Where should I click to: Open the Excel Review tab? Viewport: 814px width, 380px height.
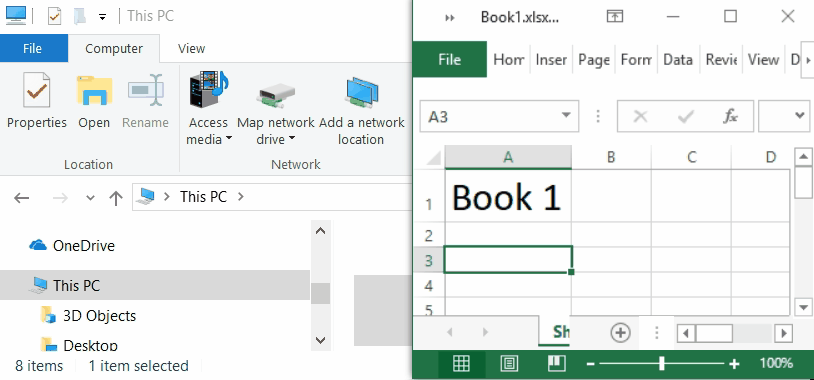pyautogui.click(x=721, y=60)
